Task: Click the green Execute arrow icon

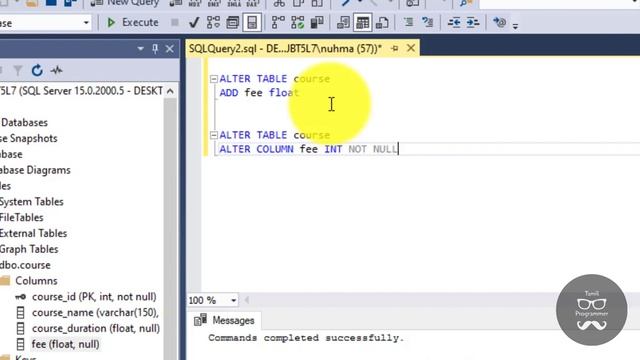Action: click(x=111, y=22)
